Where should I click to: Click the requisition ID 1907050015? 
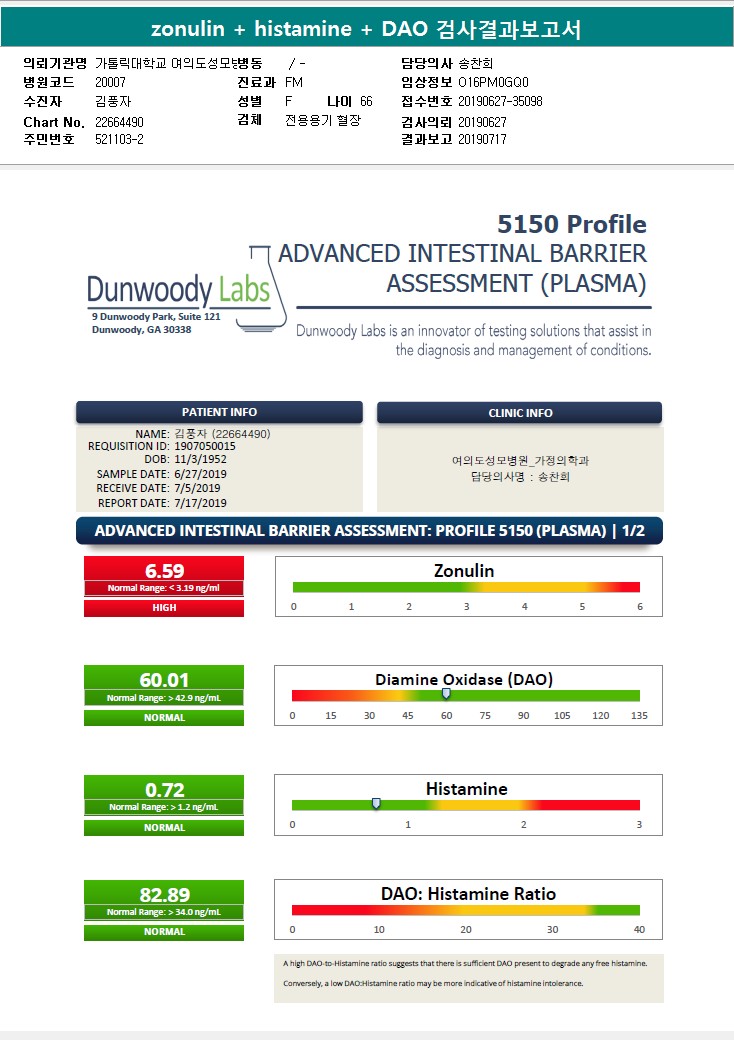coord(205,446)
